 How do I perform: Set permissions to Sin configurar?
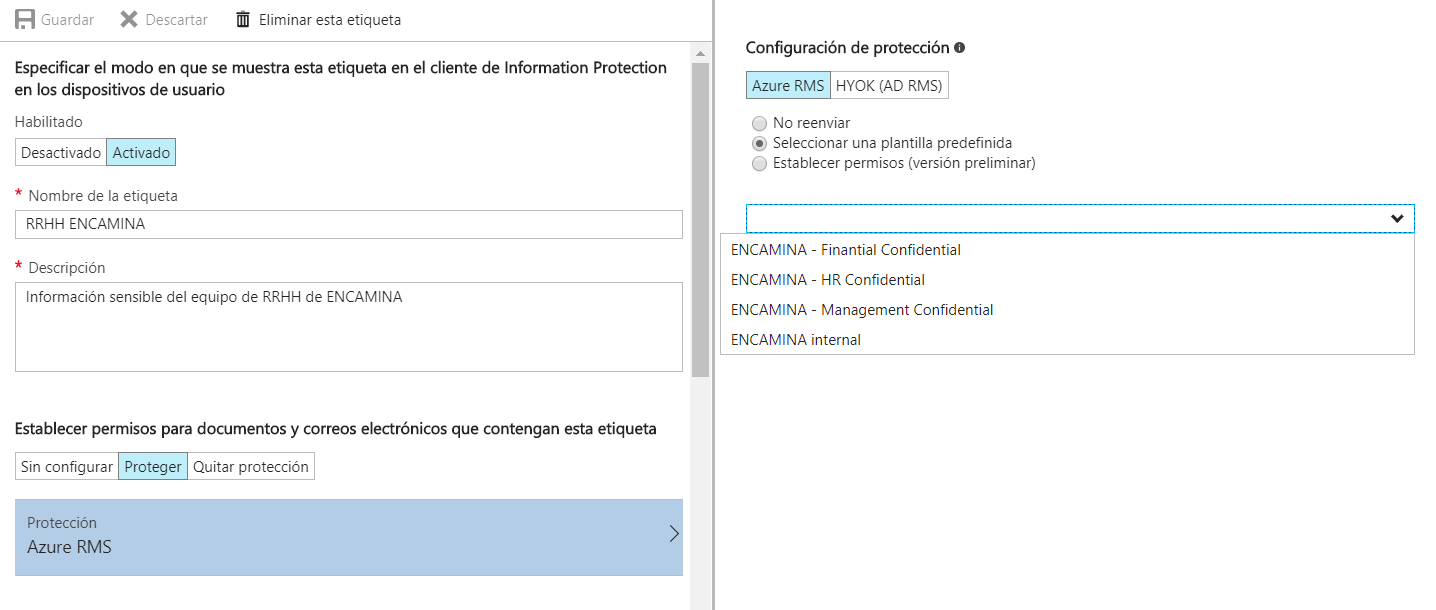[x=66, y=465]
